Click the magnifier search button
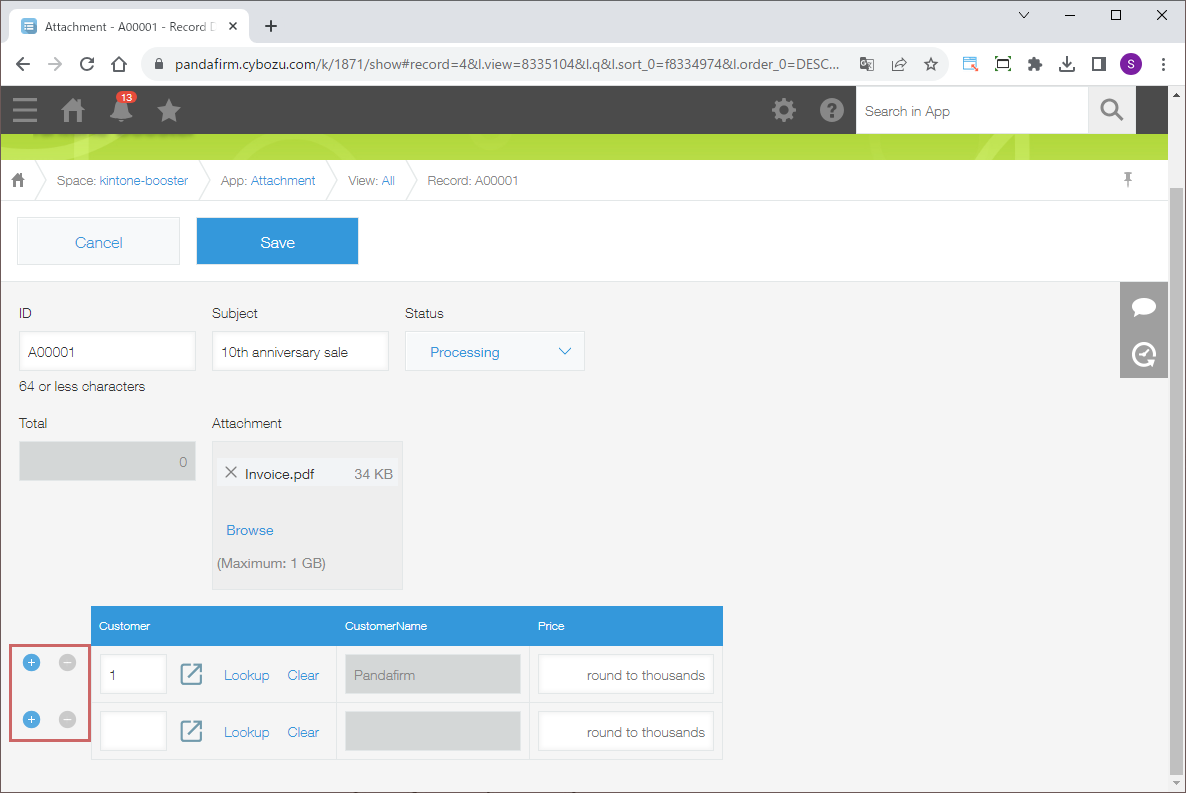 click(1111, 110)
